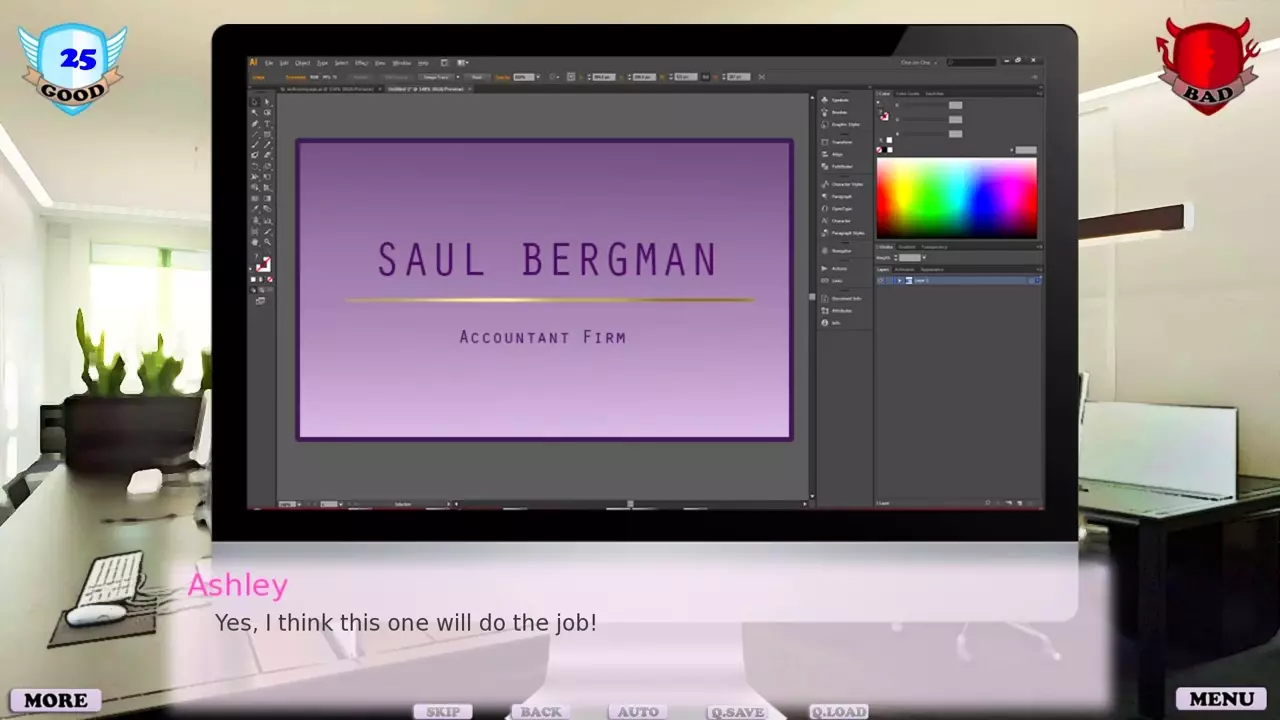Select the Selection tool in Illustrator toolbox
The height and width of the screenshot is (720, 1280).
[254, 102]
